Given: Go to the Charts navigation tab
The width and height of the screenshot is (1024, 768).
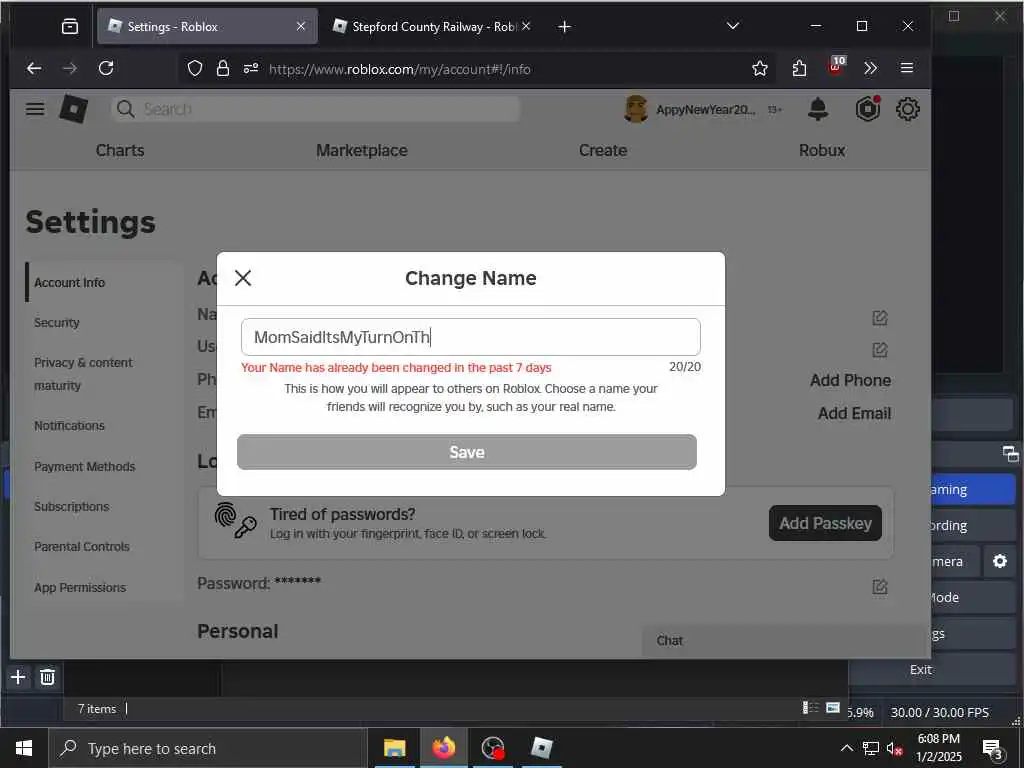Looking at the screenshot, I should pos(120,150).
